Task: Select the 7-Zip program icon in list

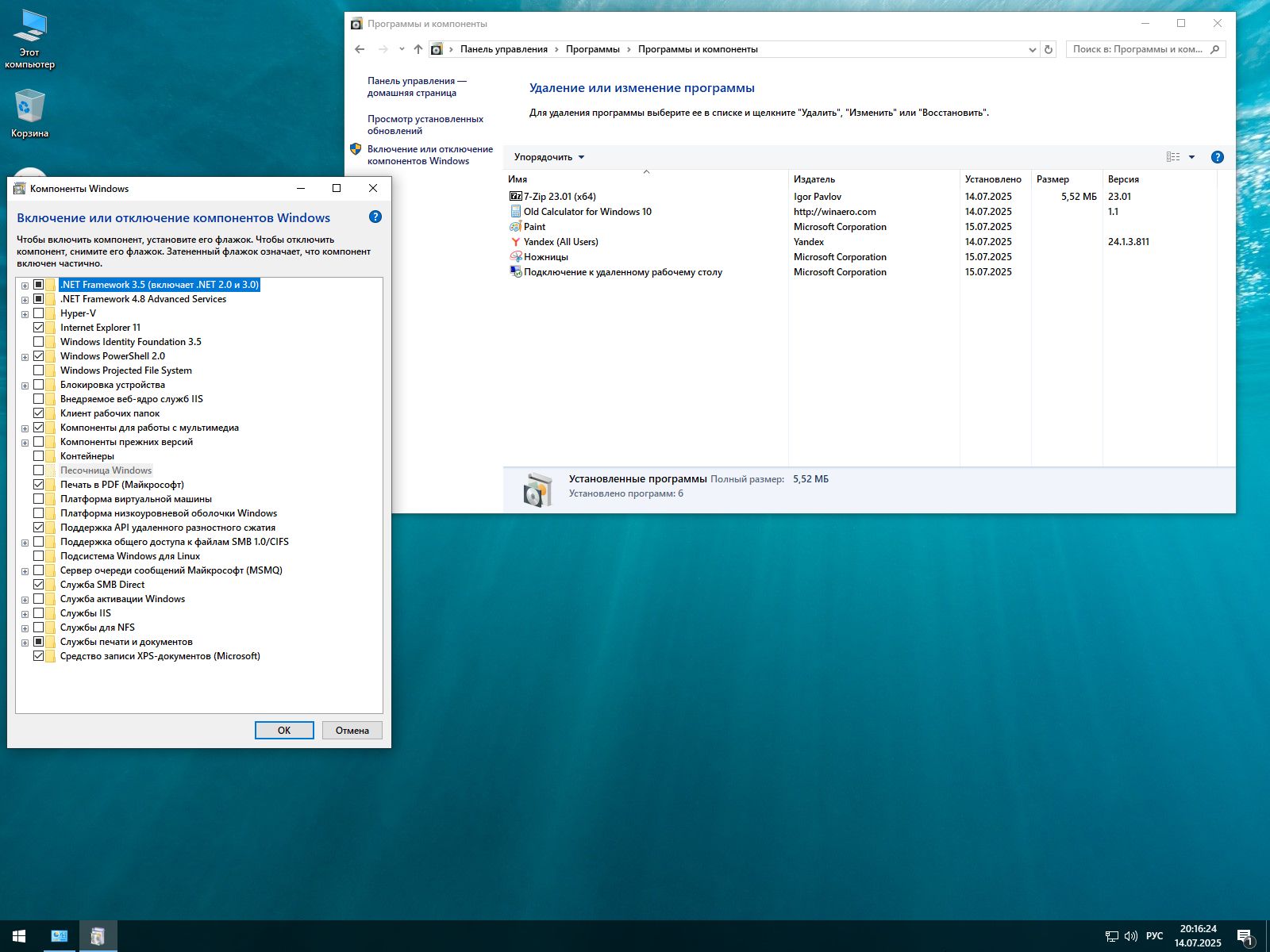Action: tap(515, 196)
